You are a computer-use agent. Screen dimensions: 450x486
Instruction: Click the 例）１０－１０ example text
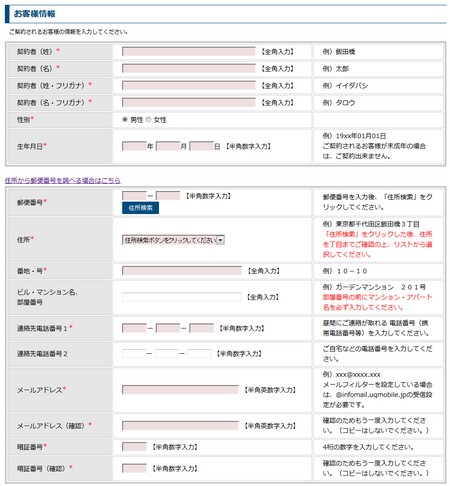point(345,271)
